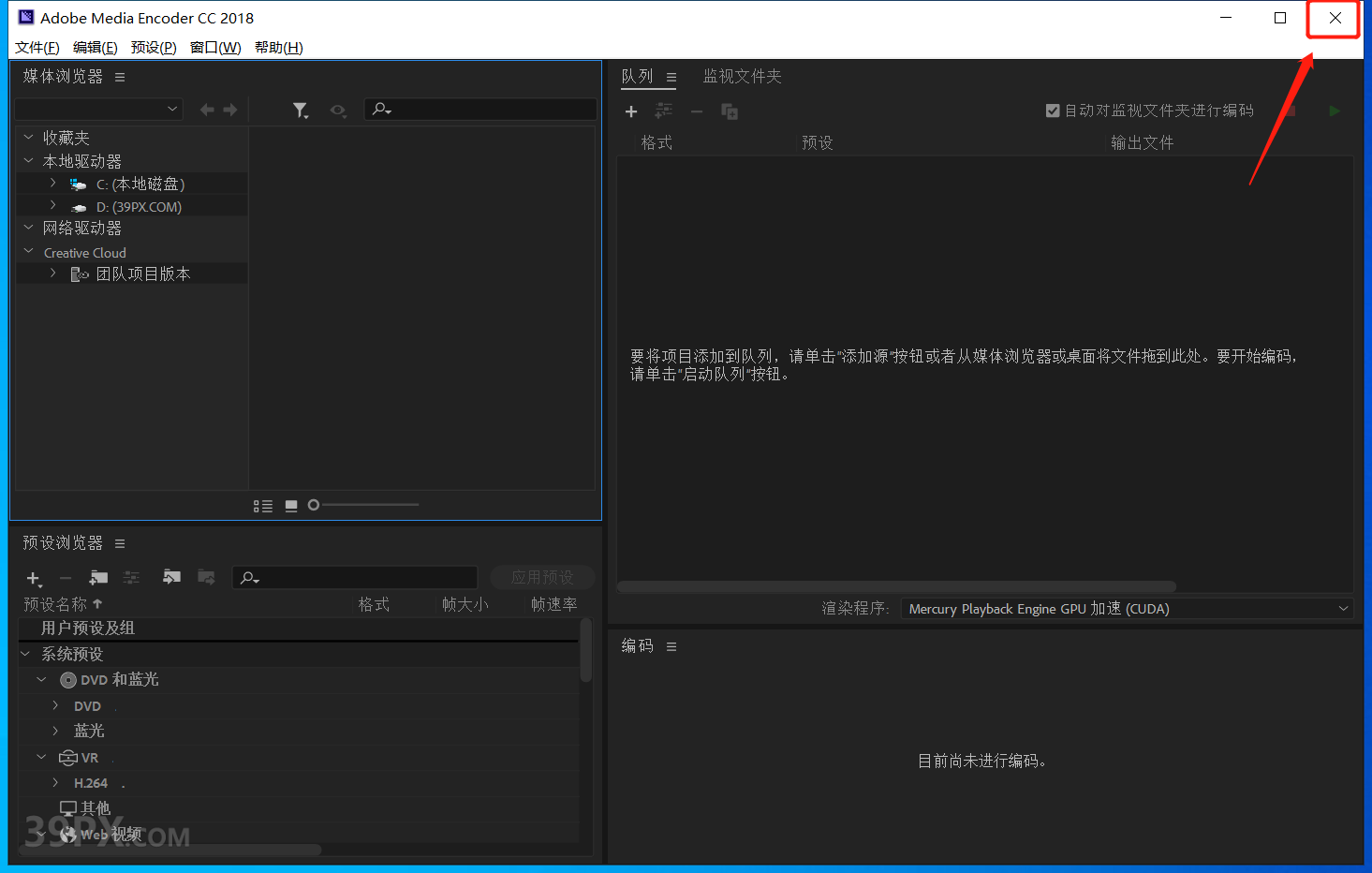Viewport: 1372px width, 873px height.
Task: Collapse the 本地驱动器 tree node
Action: [x=28, y=160]
